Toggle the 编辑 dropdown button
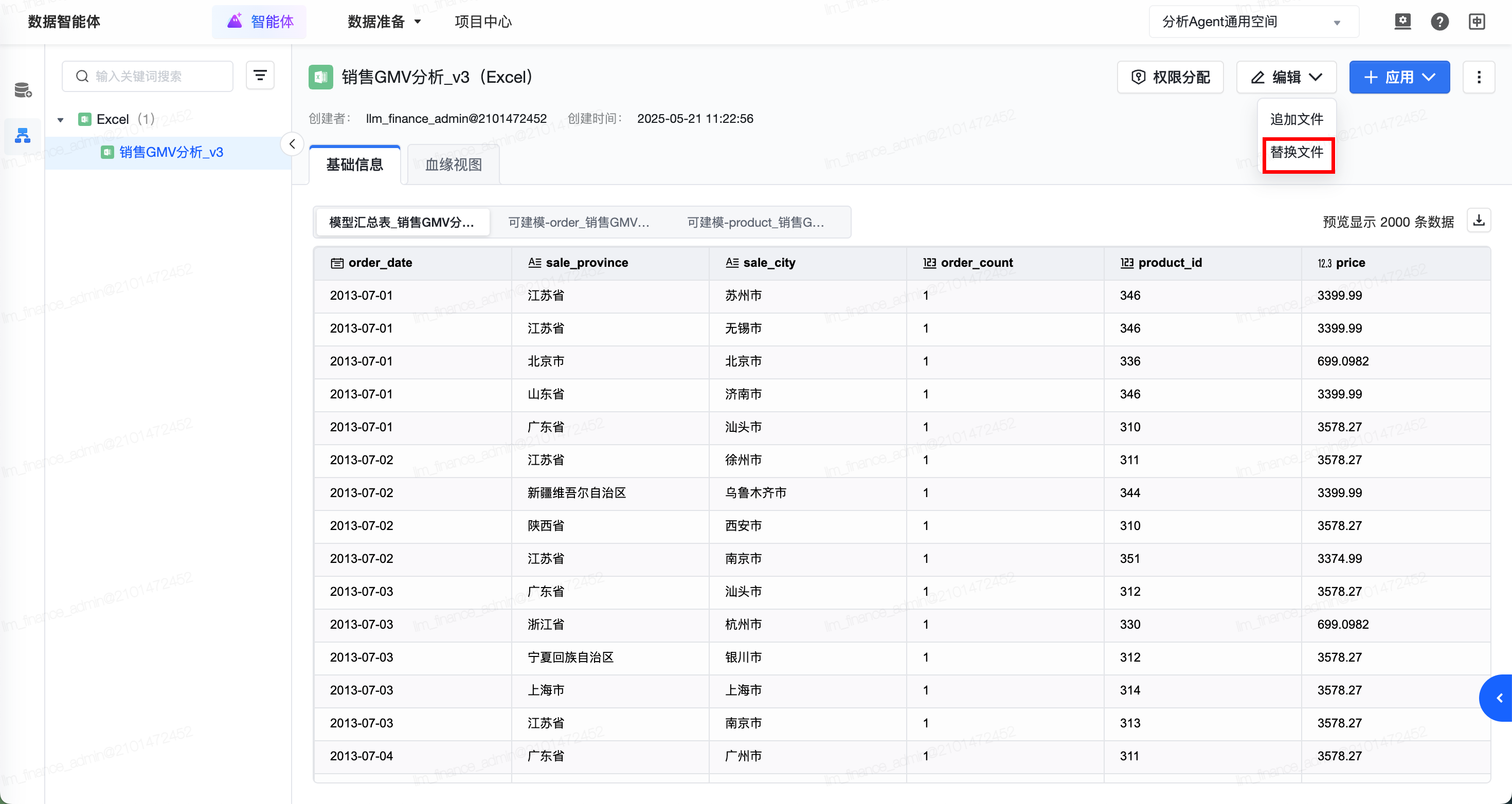This screenshot has width=1512, height=804. (1286, 77)
